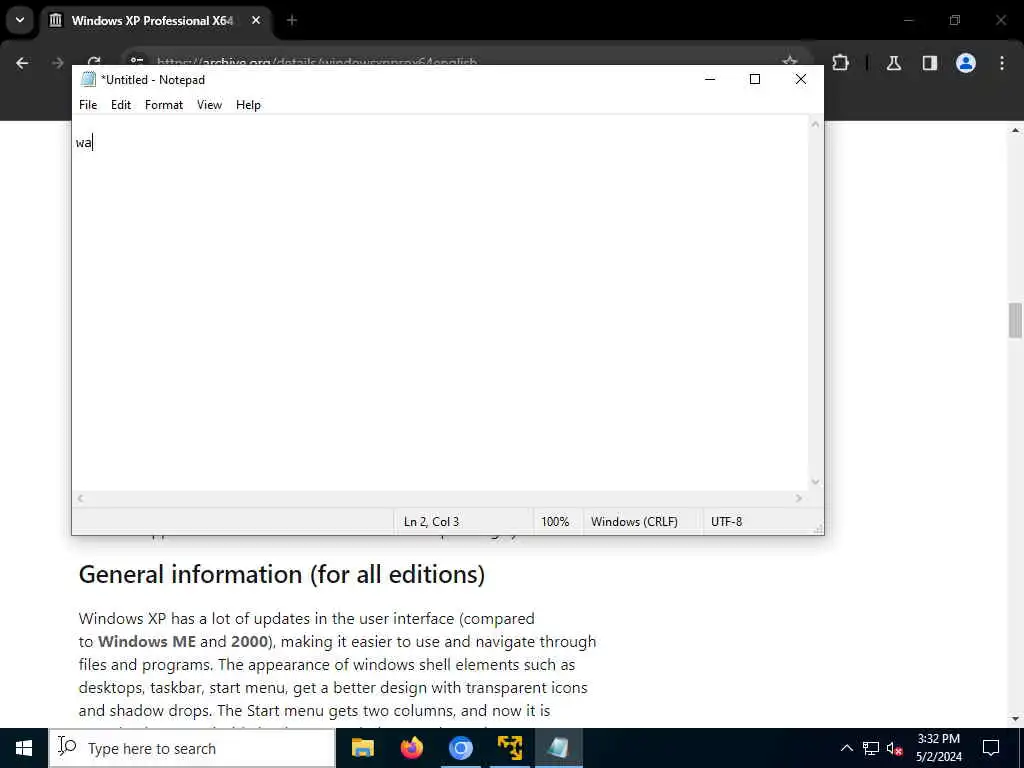Image resolution: width=1024 pixels, height=768 pixels.
Task: Click the Notepad taskbar icon
Action: click(558, 748)
